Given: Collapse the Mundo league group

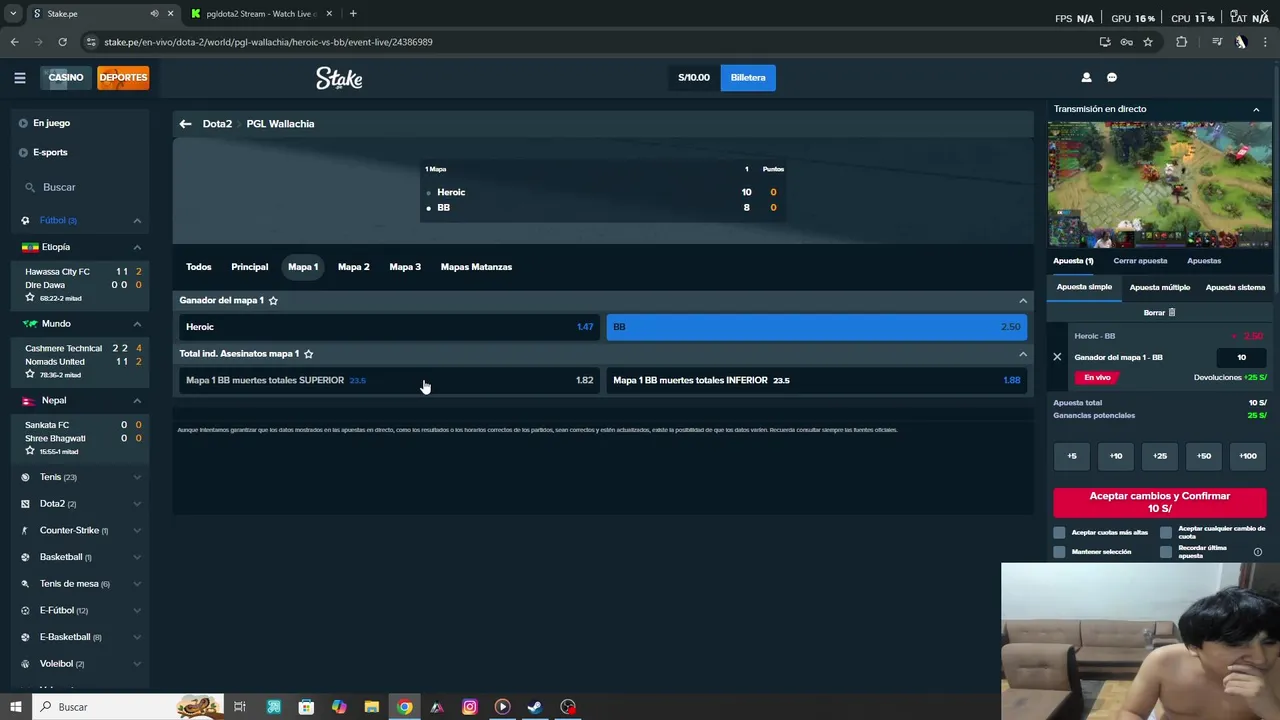Looking at the screenshot, I should pyautogui.click(x=137, y=324).
